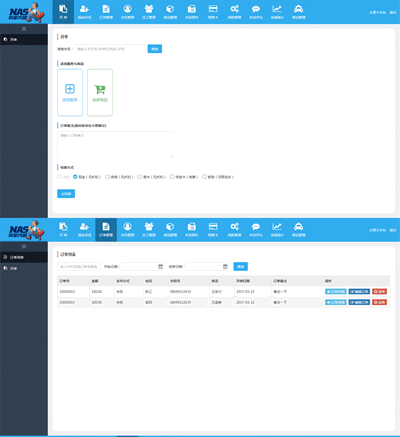Open the start date picker field
This screenshot has width=400, height=437.
pyautogui.click(x=143, y=266)
